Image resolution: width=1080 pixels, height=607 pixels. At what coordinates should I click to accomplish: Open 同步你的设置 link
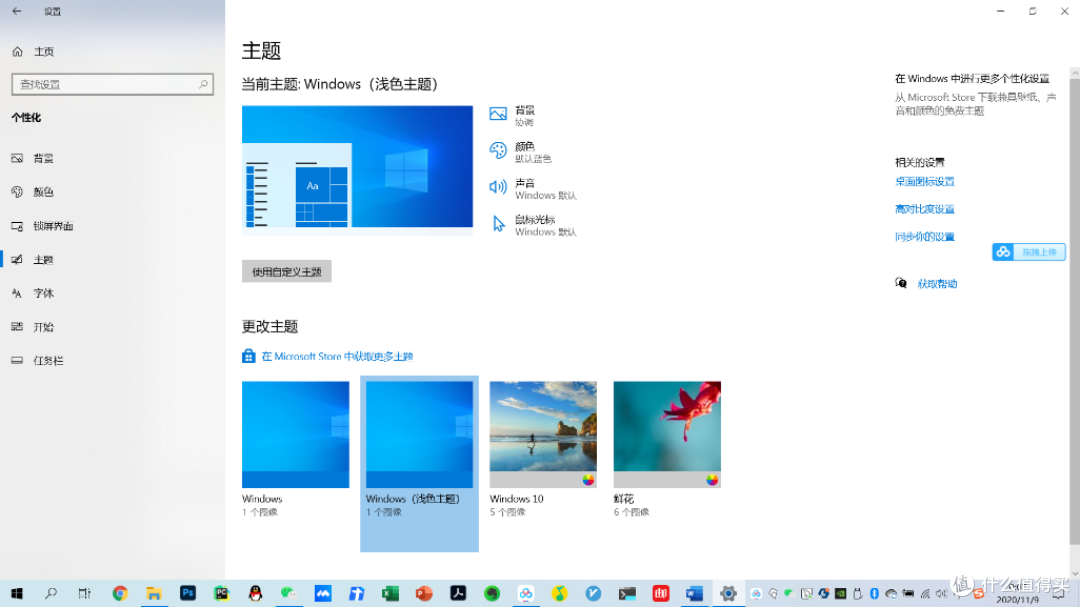tap(924, 237)
